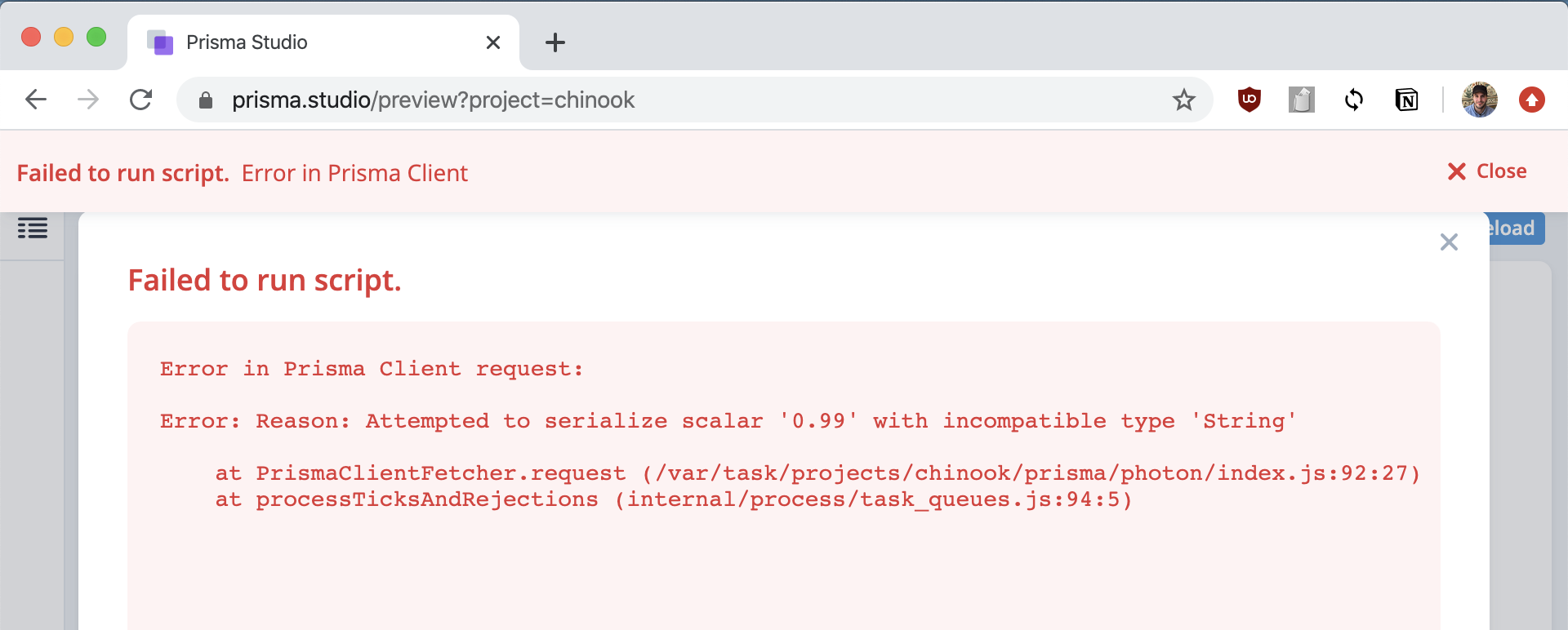Click the green macOS zoom button
Viewport: 1568px width, 630px height.
pos(96,37)
